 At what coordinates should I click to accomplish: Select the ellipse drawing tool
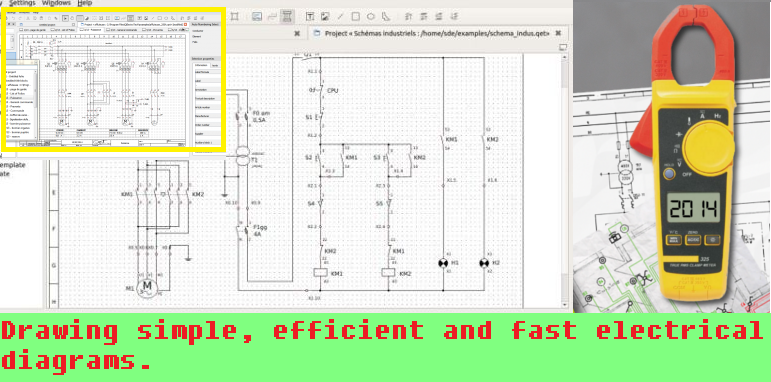(371, 16)
